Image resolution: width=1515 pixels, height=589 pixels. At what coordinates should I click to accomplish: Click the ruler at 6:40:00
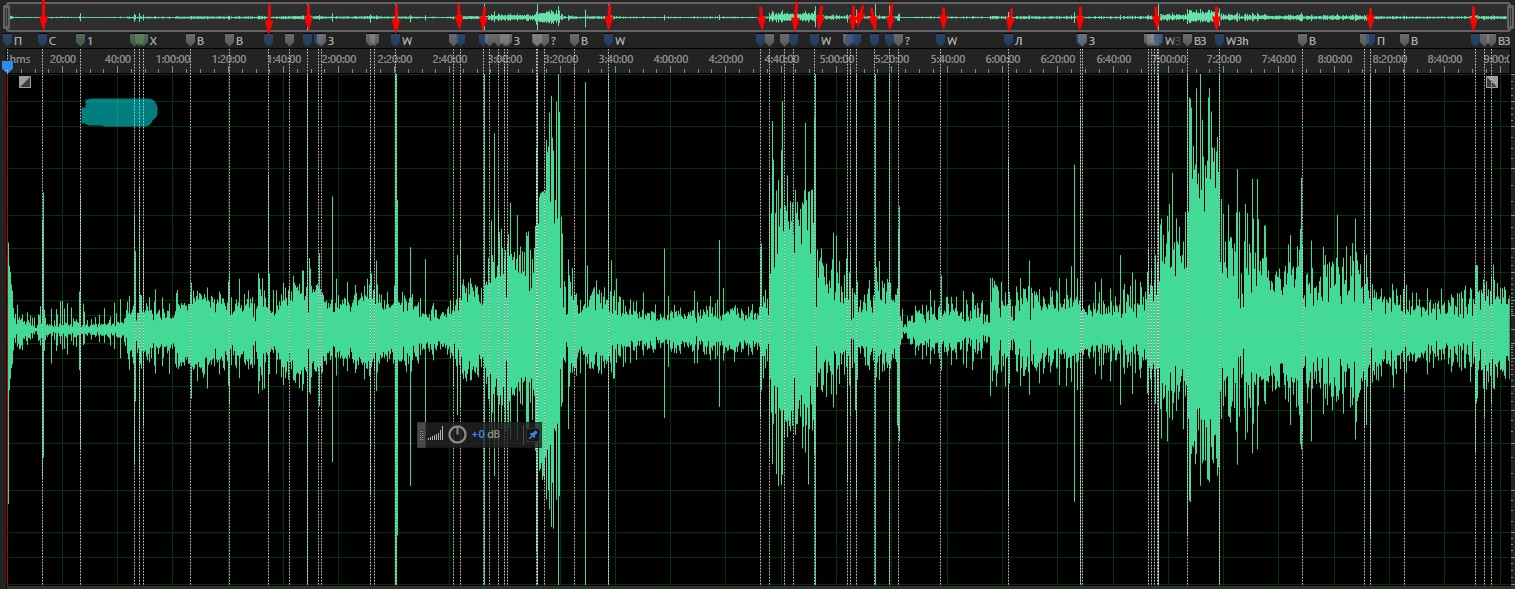pyautogui.click(x=1113, y=59)
